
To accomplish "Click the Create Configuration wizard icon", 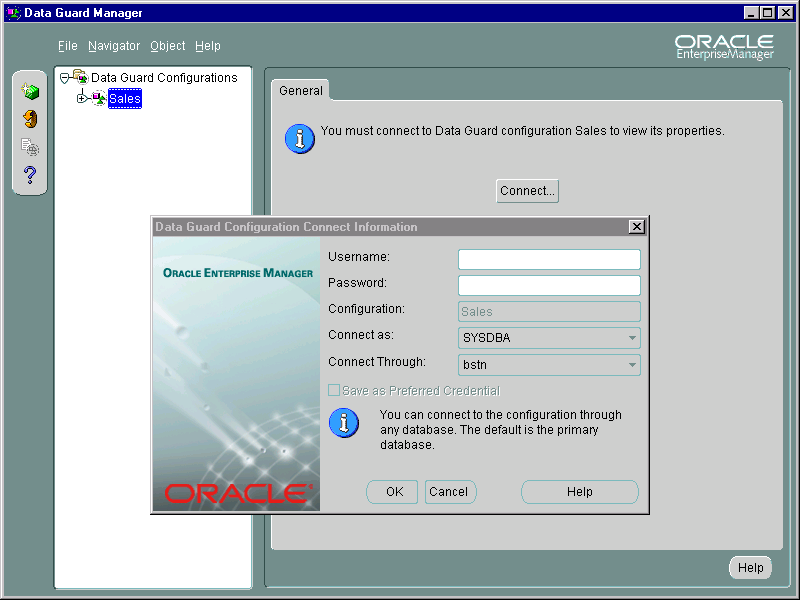I will [x=29, y=90].
